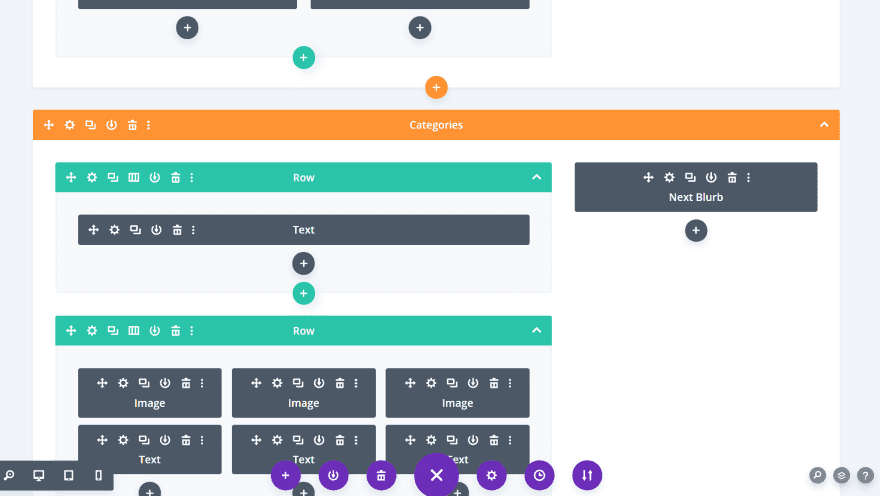880x496 pixels.
Task: Open more options menu on Categories section
Action: click(x=149, y=125)
